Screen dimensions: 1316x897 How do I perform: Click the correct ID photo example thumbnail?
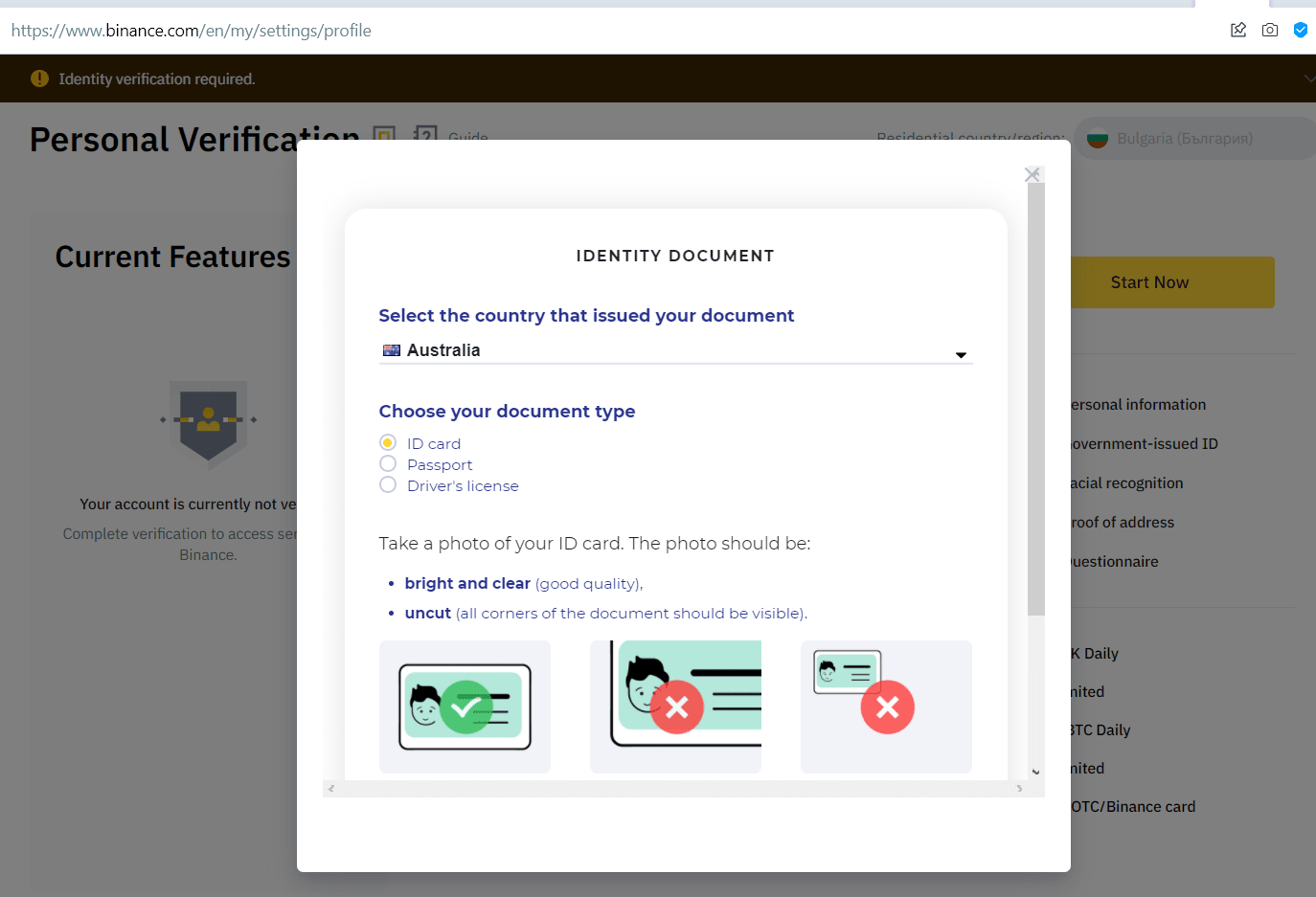(x=465, y=706)
